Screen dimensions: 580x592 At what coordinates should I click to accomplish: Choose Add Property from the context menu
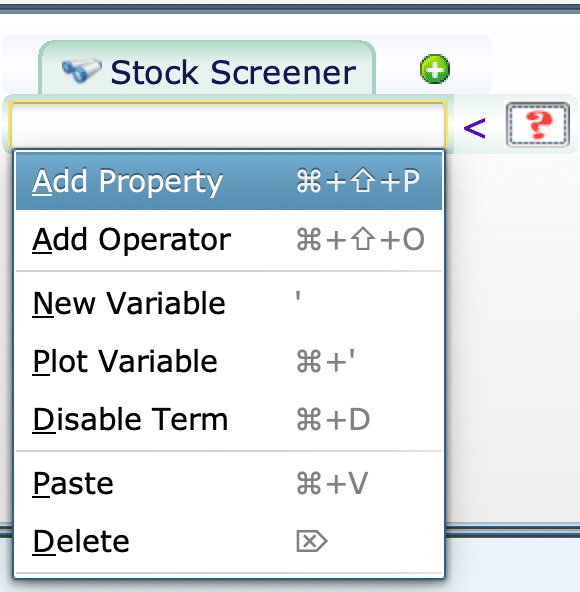[x=229, y=181]
